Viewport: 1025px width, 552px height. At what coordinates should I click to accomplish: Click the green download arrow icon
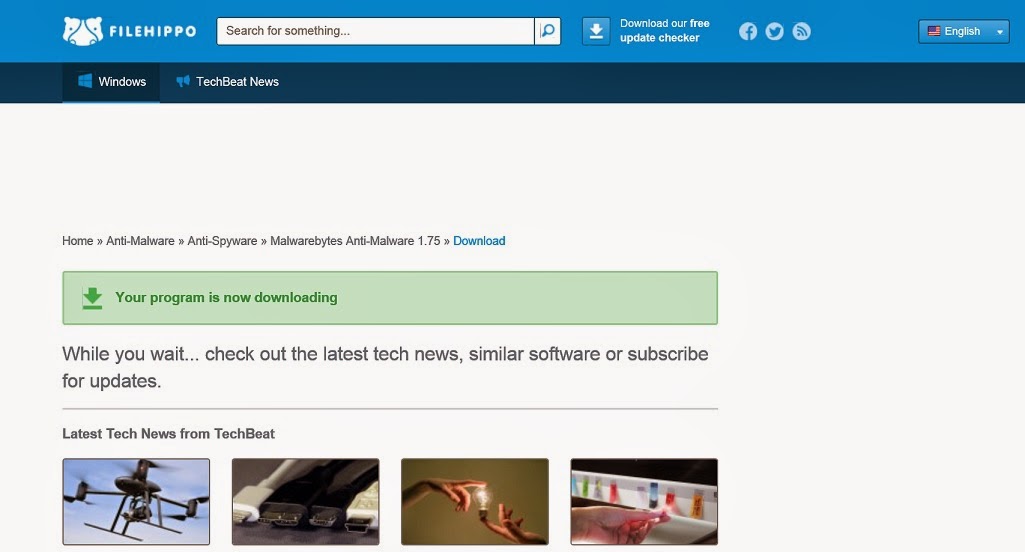(x=92, y=298)
